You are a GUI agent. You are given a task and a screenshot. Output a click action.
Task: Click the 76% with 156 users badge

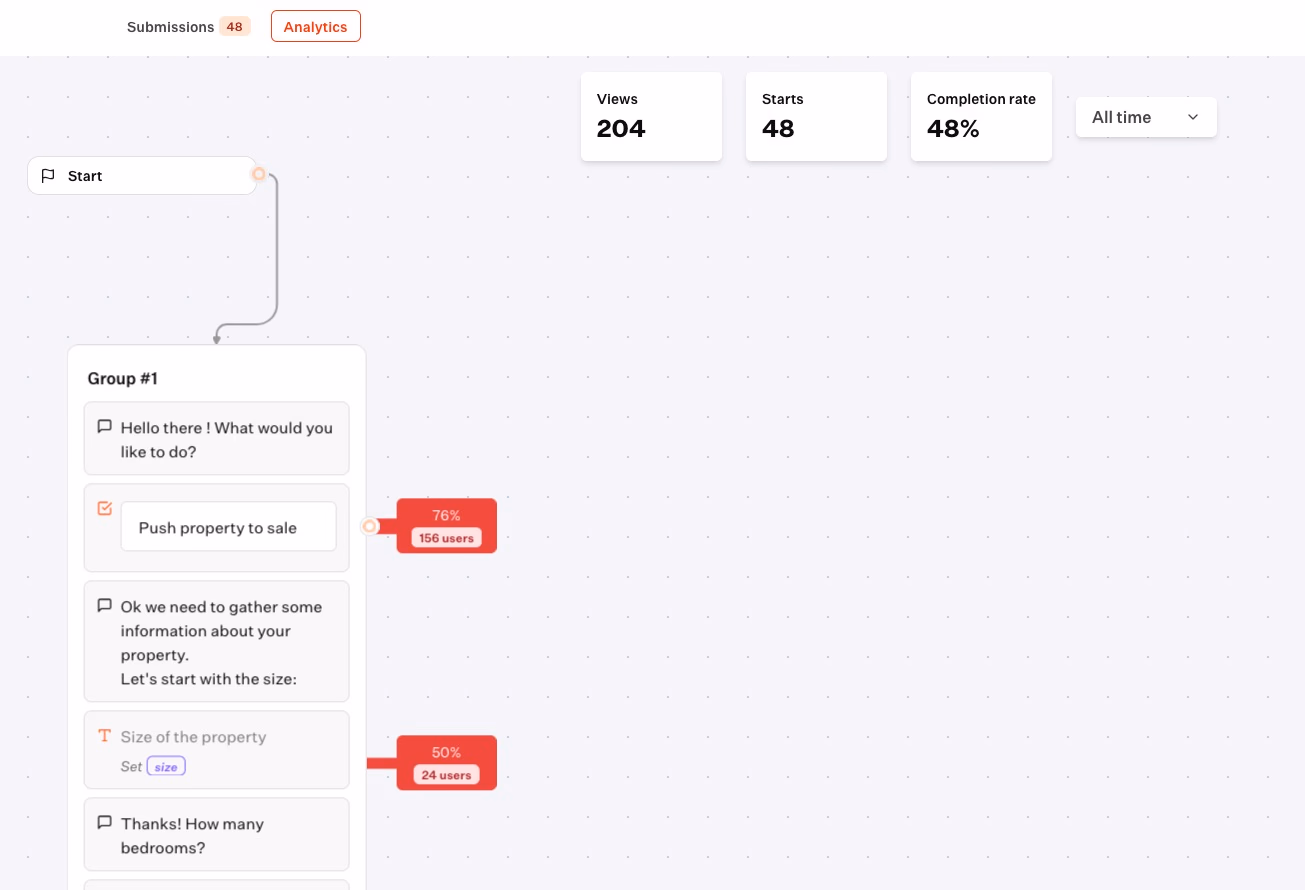(446, 526)
